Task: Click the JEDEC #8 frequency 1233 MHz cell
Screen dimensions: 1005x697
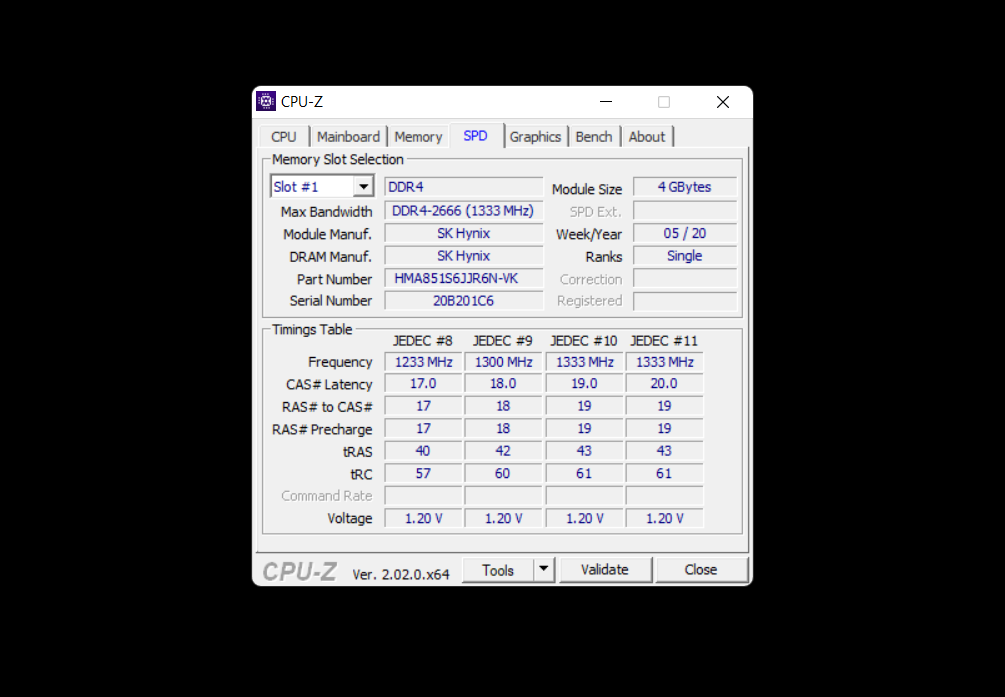Action: (423, 362)
